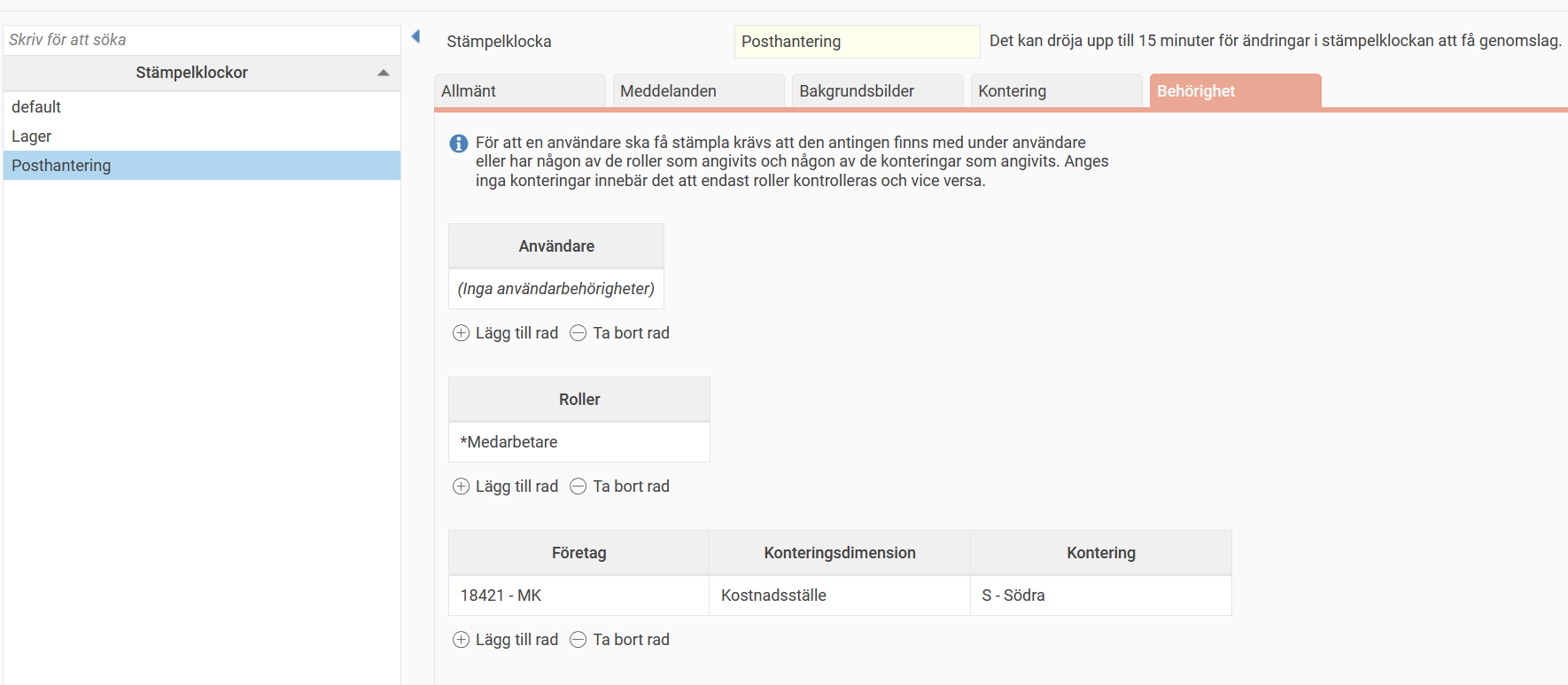Click the minus icon under Företag table
The height and width of the screenshot is (685, 1568).
click(x=578, y=640)
